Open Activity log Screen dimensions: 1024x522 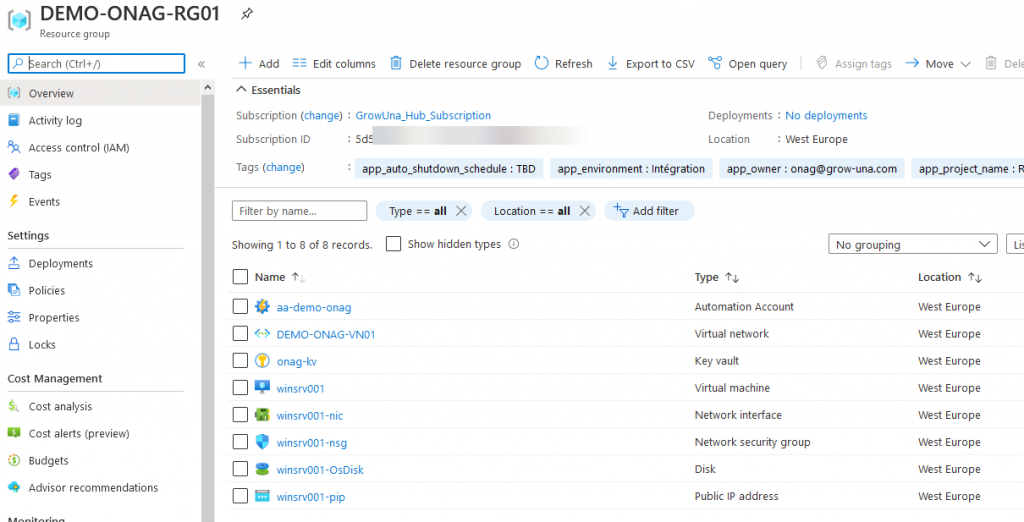(55, 120)
